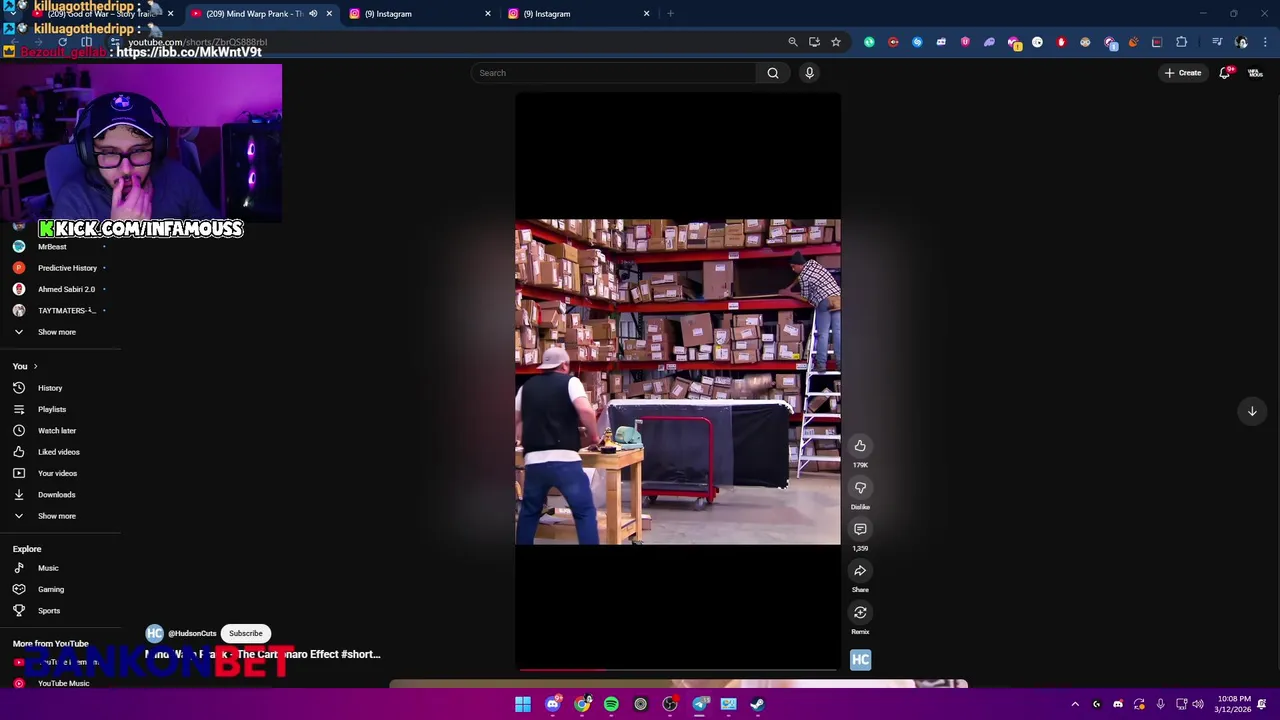Open the comments icon showing 1,259
1280x720 pixels.
[860, 529]
